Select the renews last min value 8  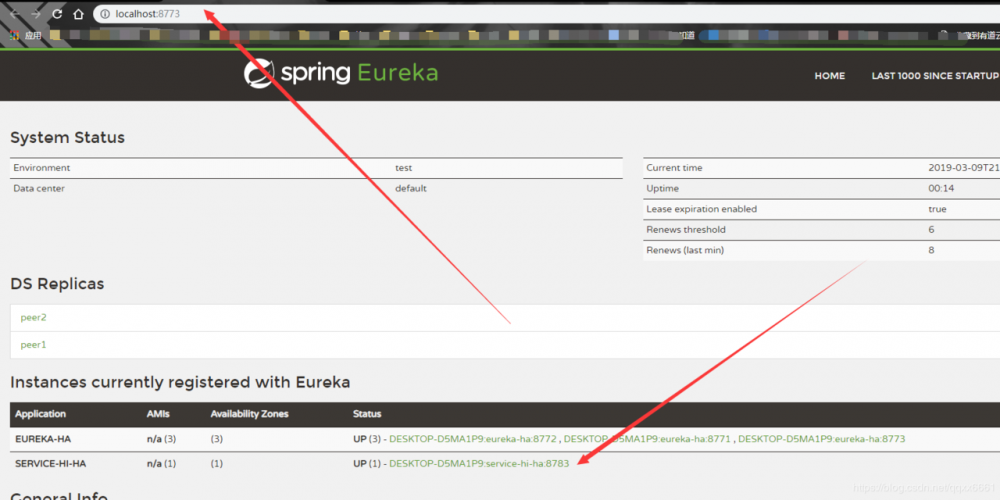click(x=932, y=250)
